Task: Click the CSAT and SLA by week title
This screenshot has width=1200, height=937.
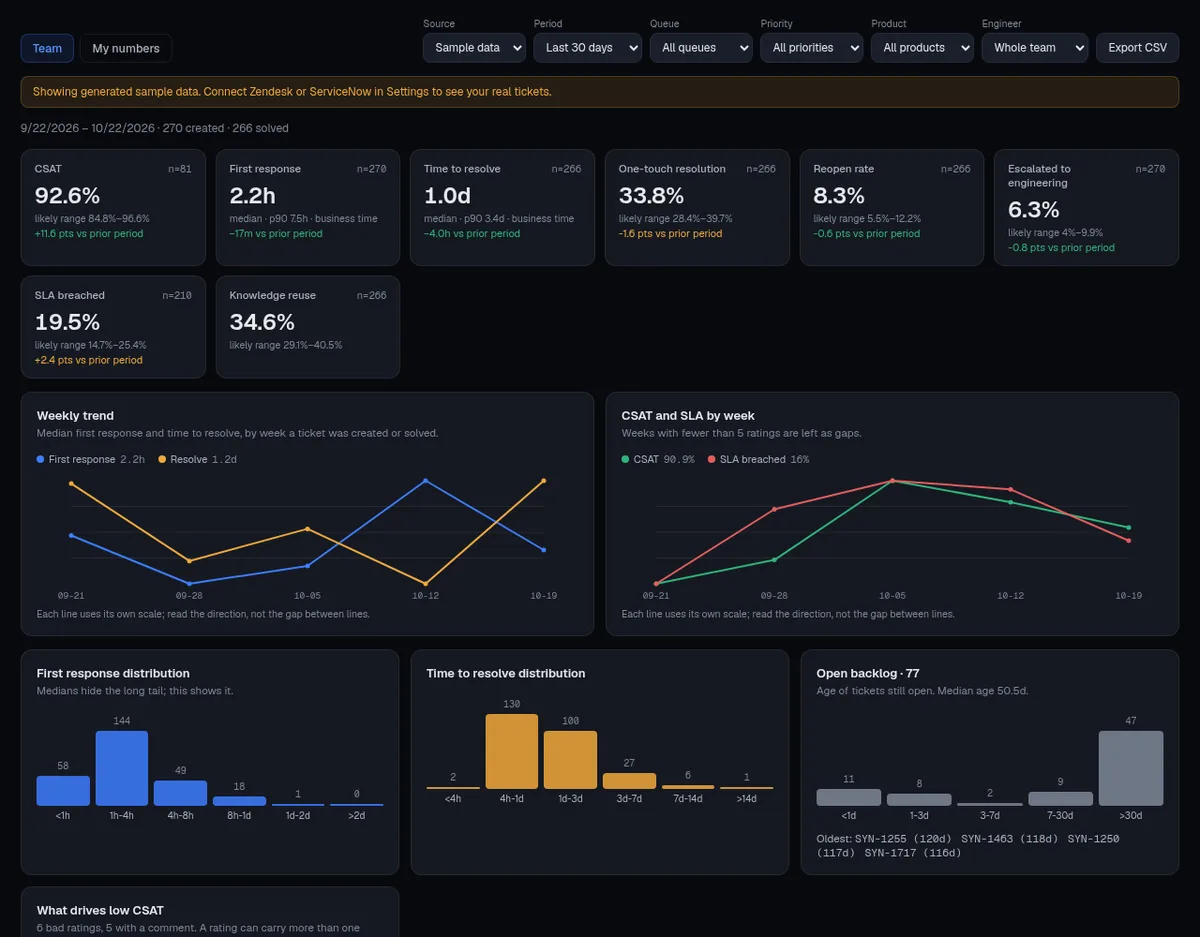Action: [688, 416]
